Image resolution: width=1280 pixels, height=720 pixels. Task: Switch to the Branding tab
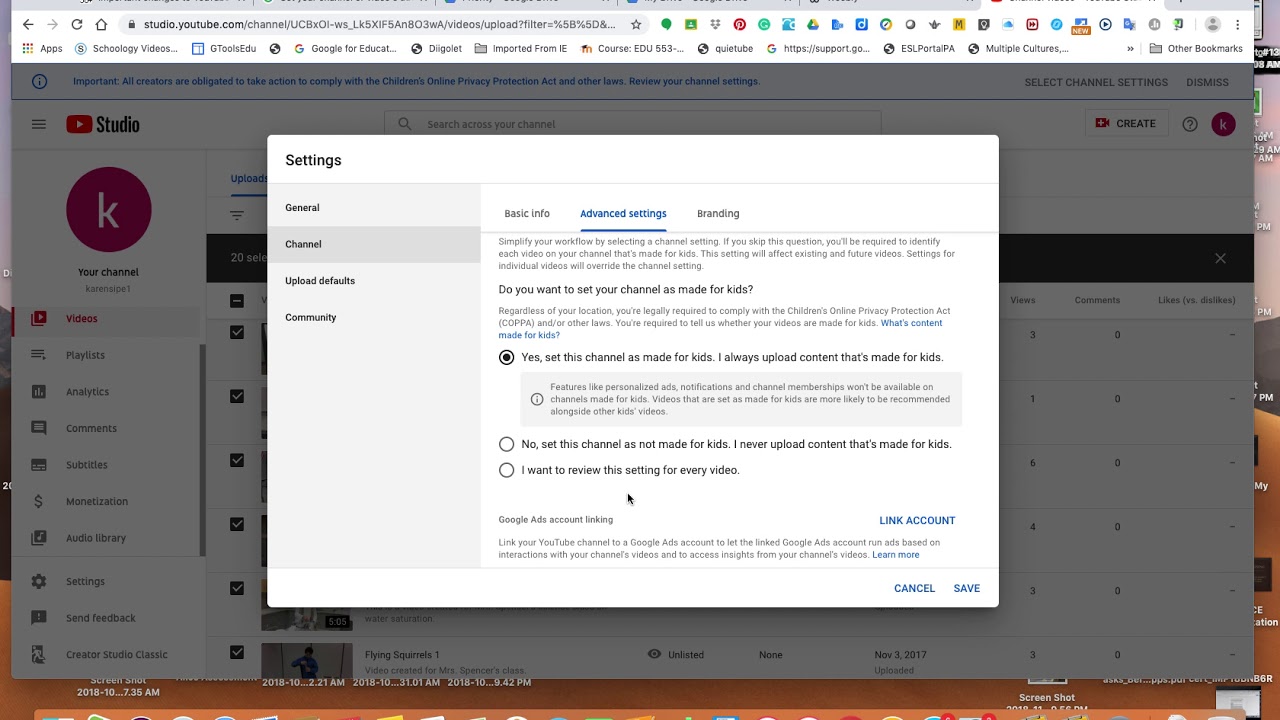click(718, 214)
